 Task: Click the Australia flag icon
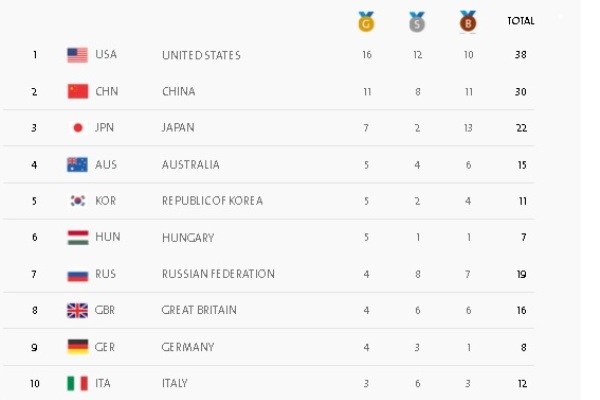coord(78,164)
